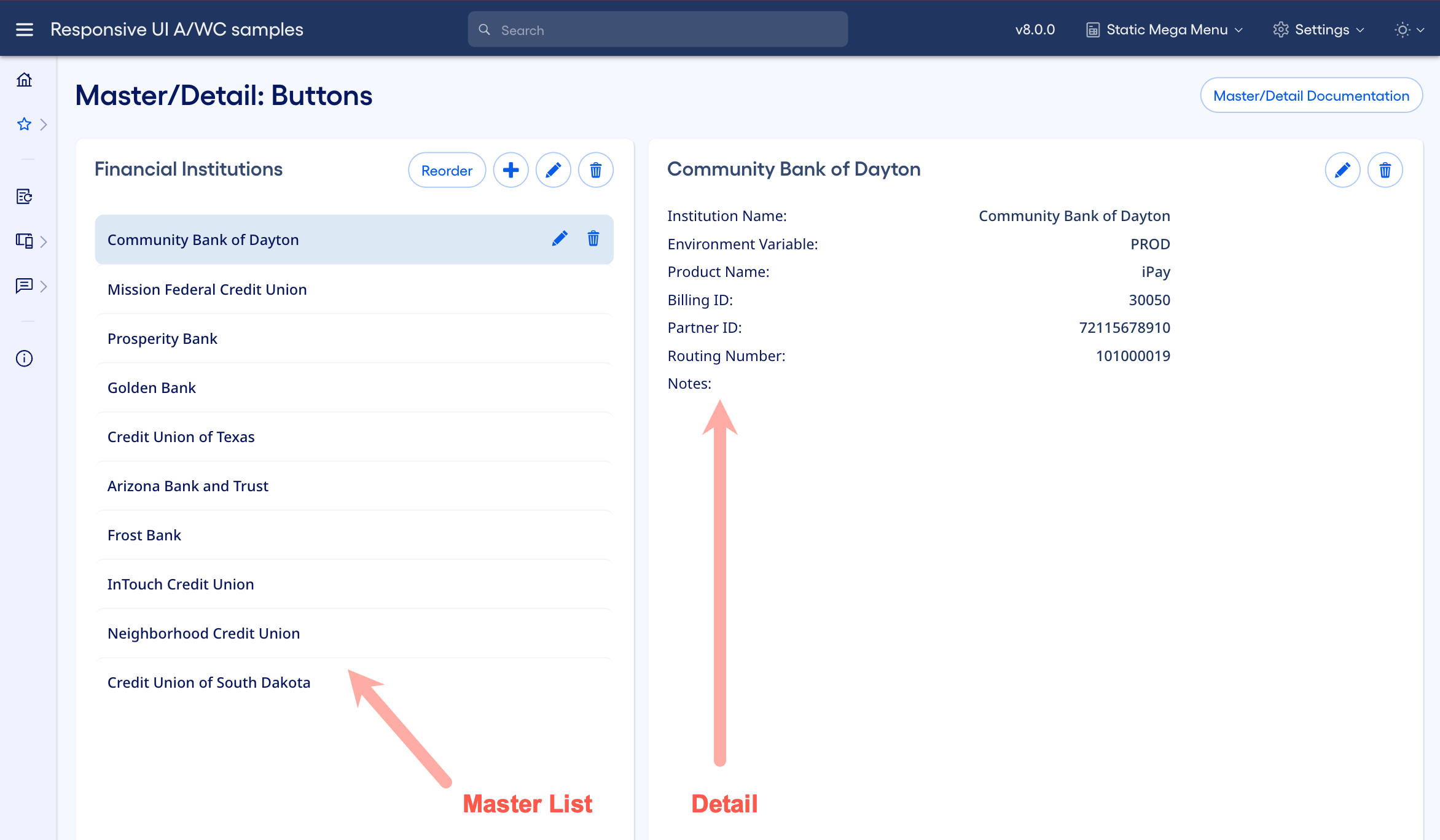Click pencil icon in Community Bank of Dayton row
The height and width of the screenshot is (840, 1440).
click(559, 239)
